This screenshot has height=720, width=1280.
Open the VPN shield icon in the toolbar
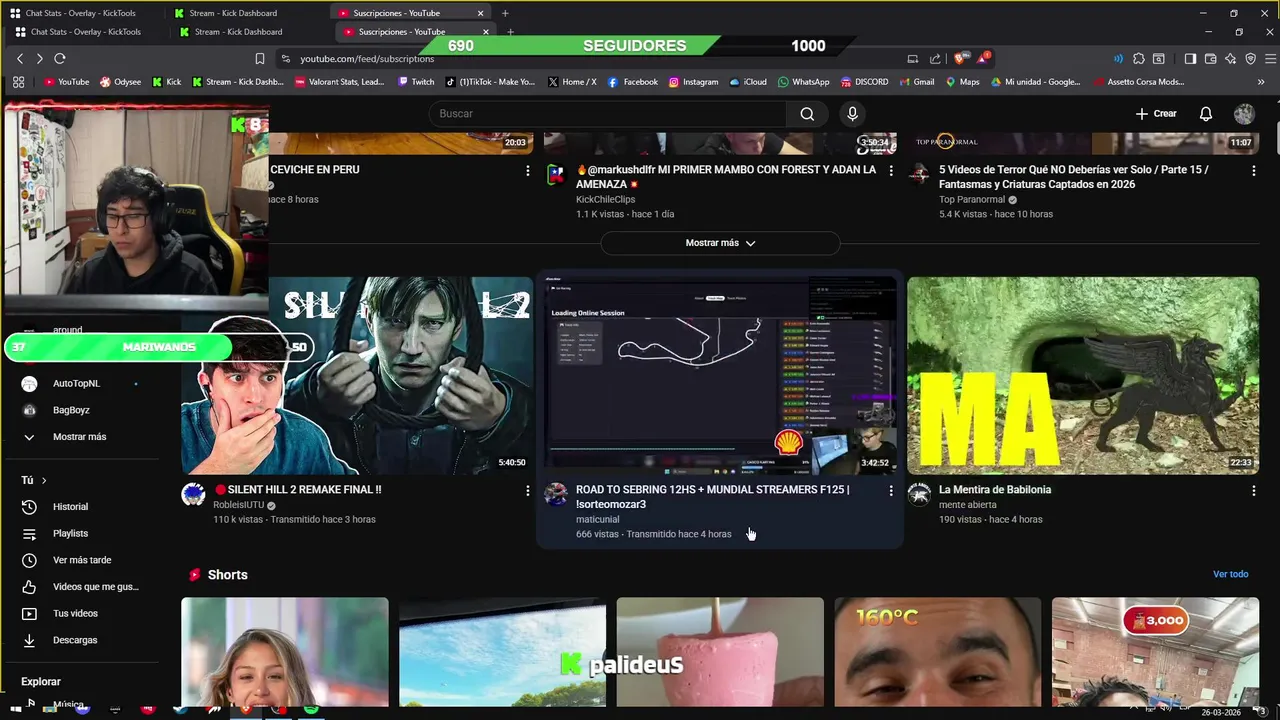click(1250, 59)
